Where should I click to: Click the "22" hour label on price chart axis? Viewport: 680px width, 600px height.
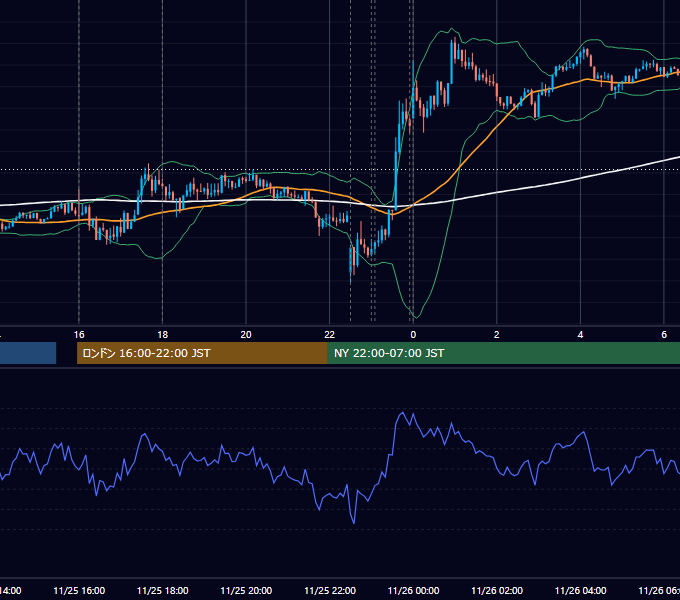click(330, 335)
